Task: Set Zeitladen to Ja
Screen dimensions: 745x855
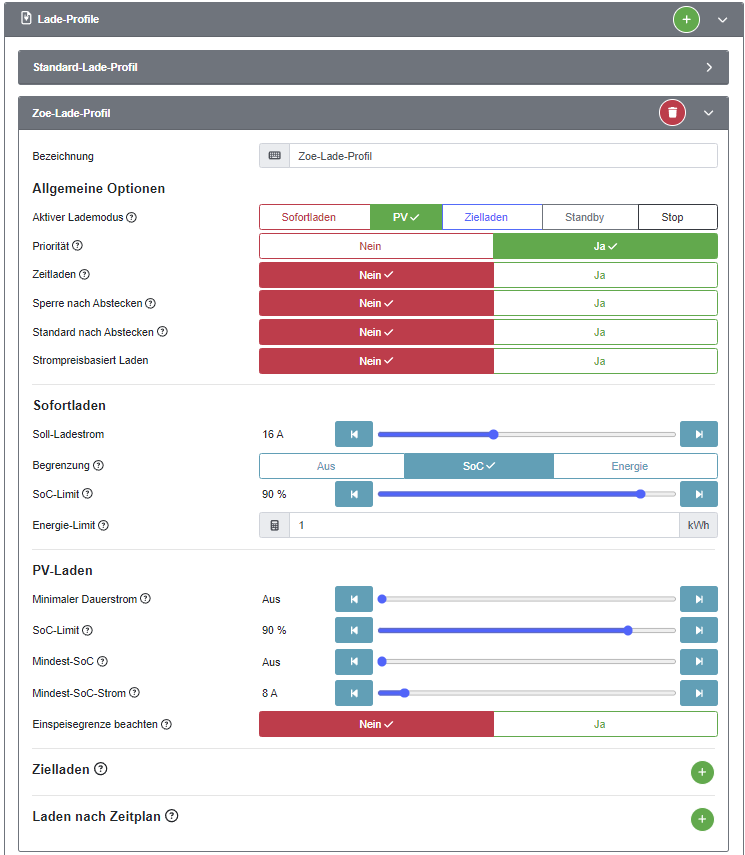Action: click(605, 275)
